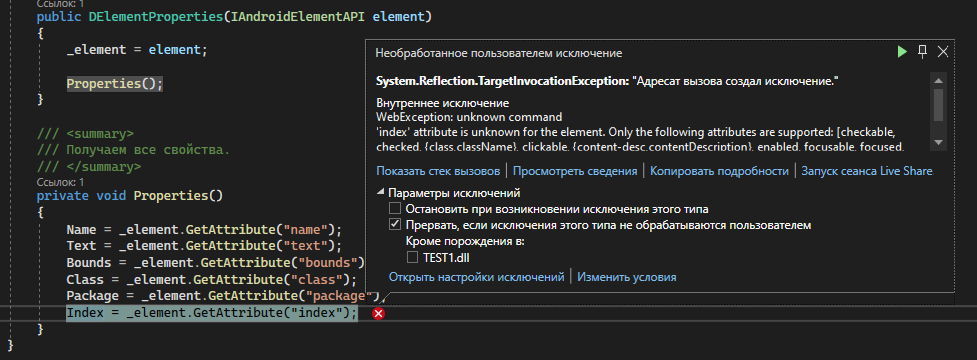Uncheck 'Прервать, если исключения этого типа не обрабатываются'
This screenshot has width=977, height=360.
[x=394, y=225]
